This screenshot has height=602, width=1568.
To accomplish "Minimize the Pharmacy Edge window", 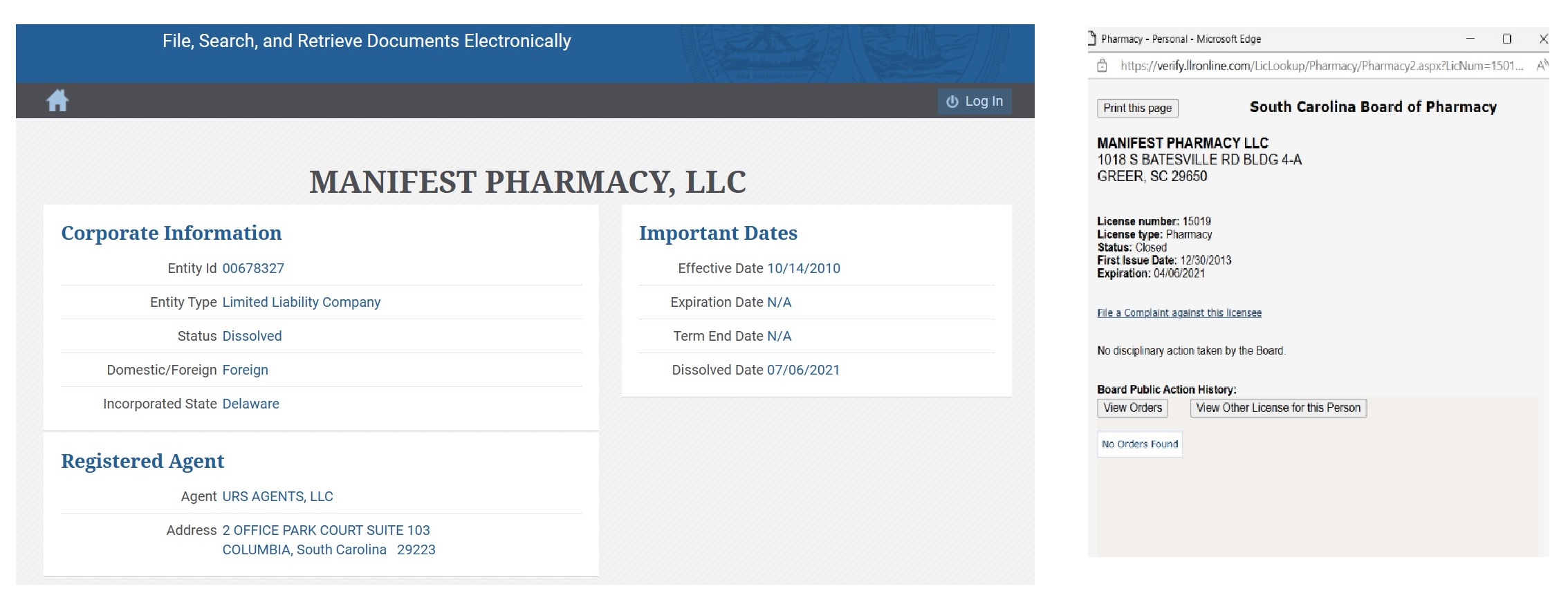I will pyautogui.click(x=1470, y=39).
